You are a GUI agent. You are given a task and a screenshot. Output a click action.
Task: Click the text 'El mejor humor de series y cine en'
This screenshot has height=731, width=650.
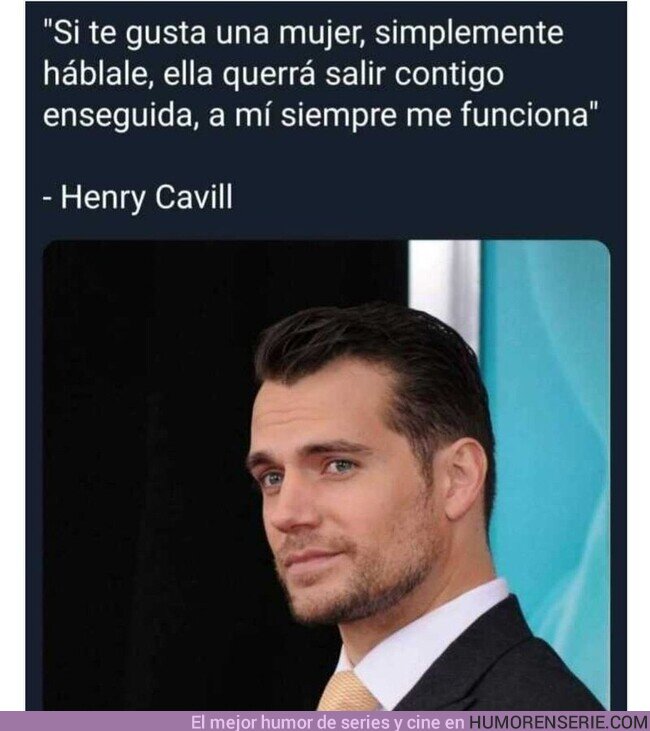328,722
